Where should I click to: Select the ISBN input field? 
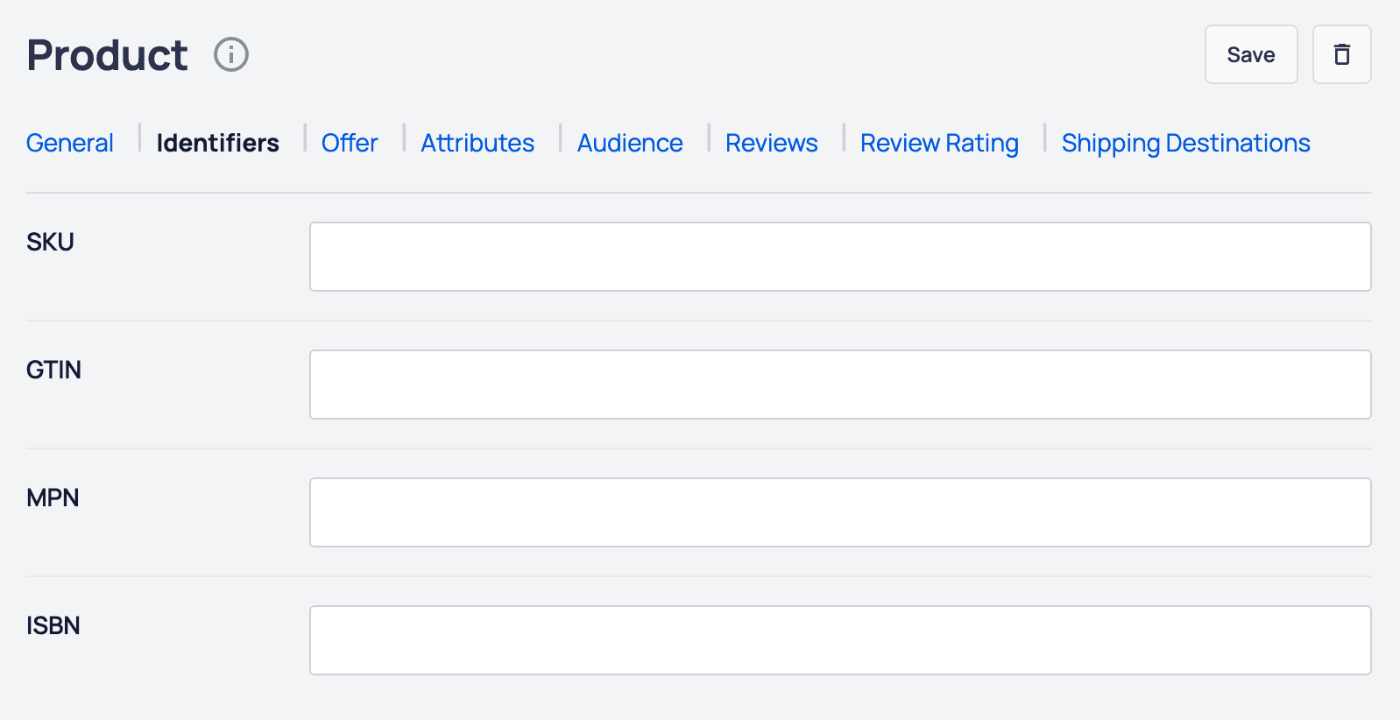pos(839,640)
